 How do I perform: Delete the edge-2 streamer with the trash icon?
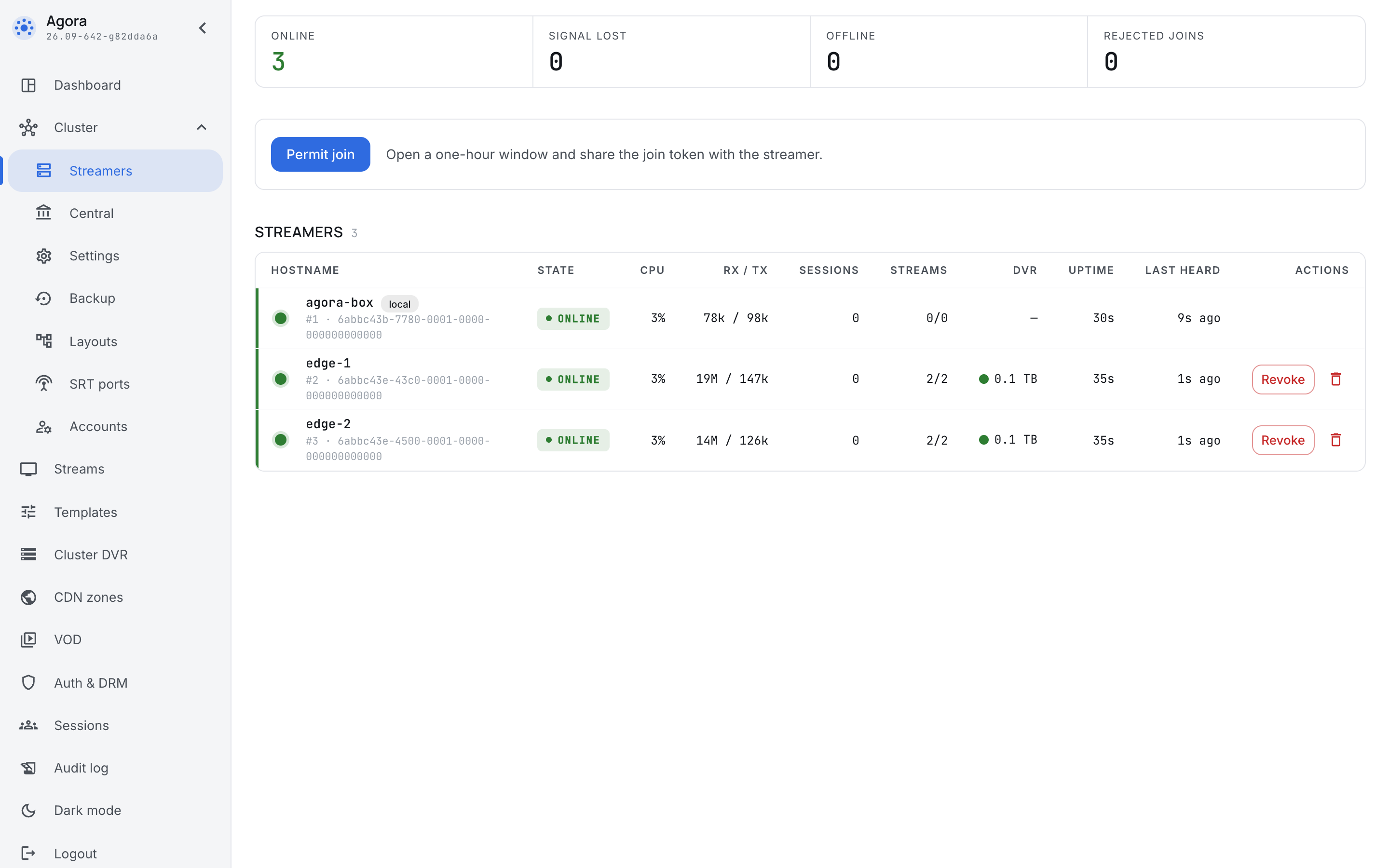tap(1335, 440)
